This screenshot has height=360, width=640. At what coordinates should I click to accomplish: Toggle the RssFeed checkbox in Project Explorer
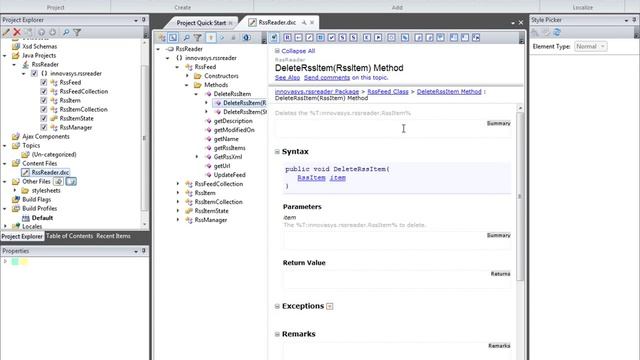point(44,82)
